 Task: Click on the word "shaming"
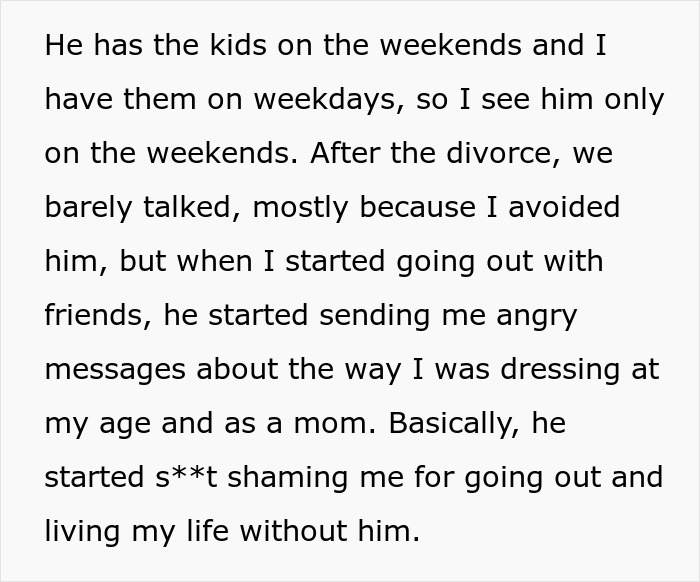tap(288, 478)
